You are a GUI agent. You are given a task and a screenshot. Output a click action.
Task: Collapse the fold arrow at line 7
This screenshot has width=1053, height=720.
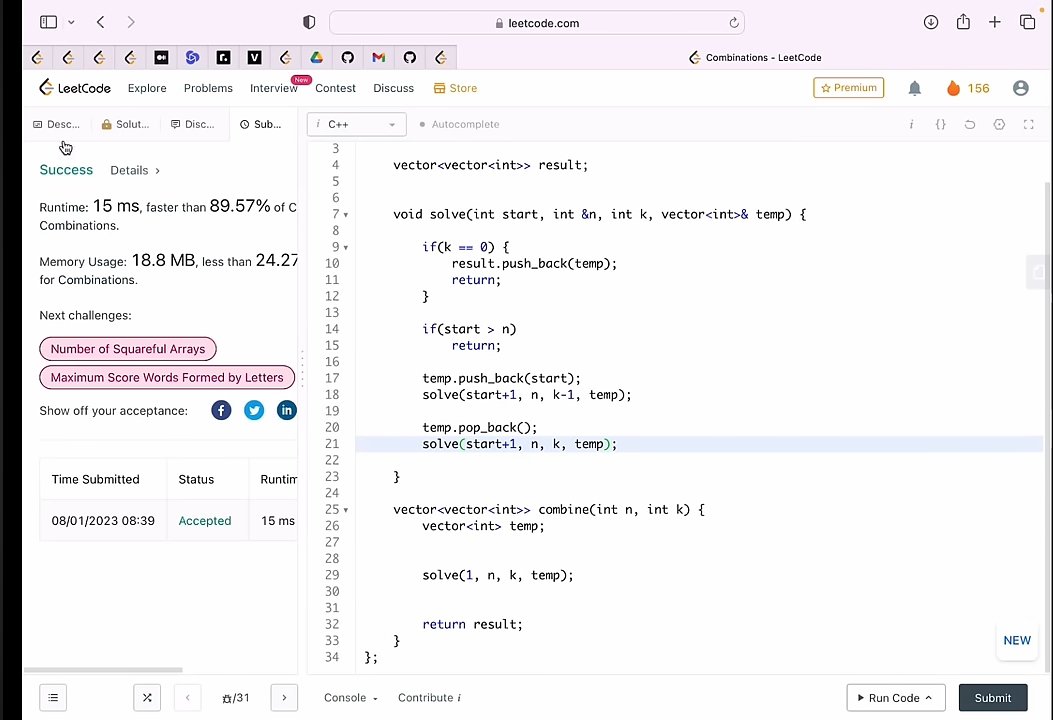pos(346,215)
